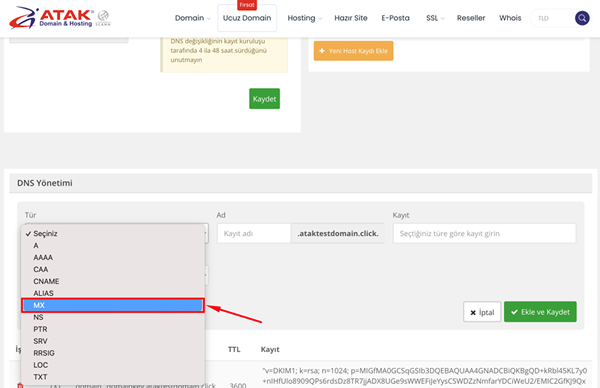Open the Reseller link
Image resolution: width=600 pixels, height=388 pixels.
(x=471, y=18)
